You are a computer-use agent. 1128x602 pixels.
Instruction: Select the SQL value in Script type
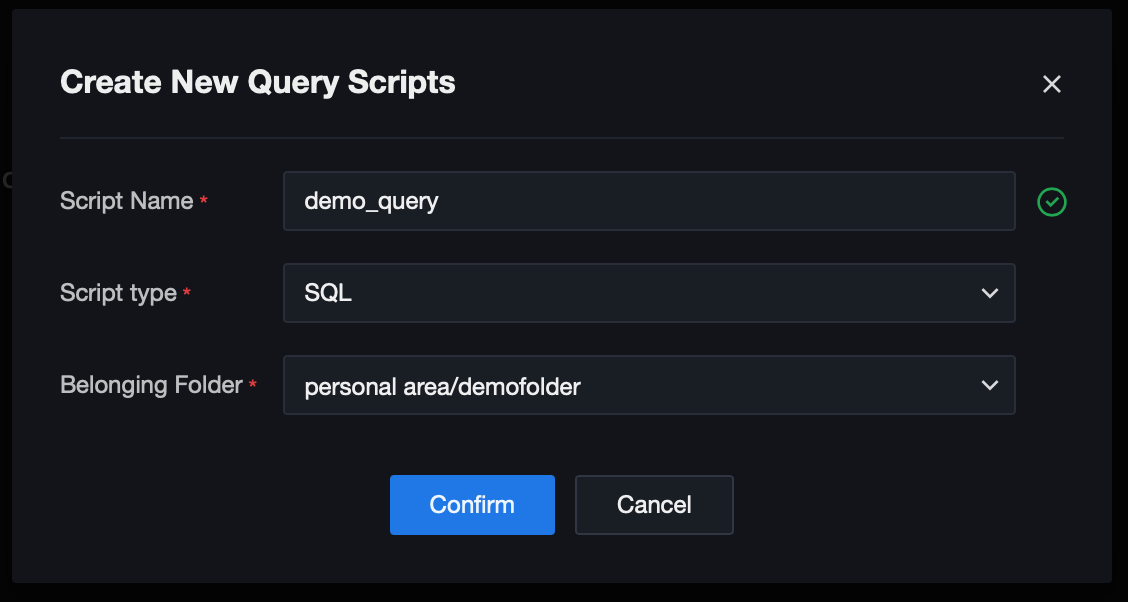[328, 293]
